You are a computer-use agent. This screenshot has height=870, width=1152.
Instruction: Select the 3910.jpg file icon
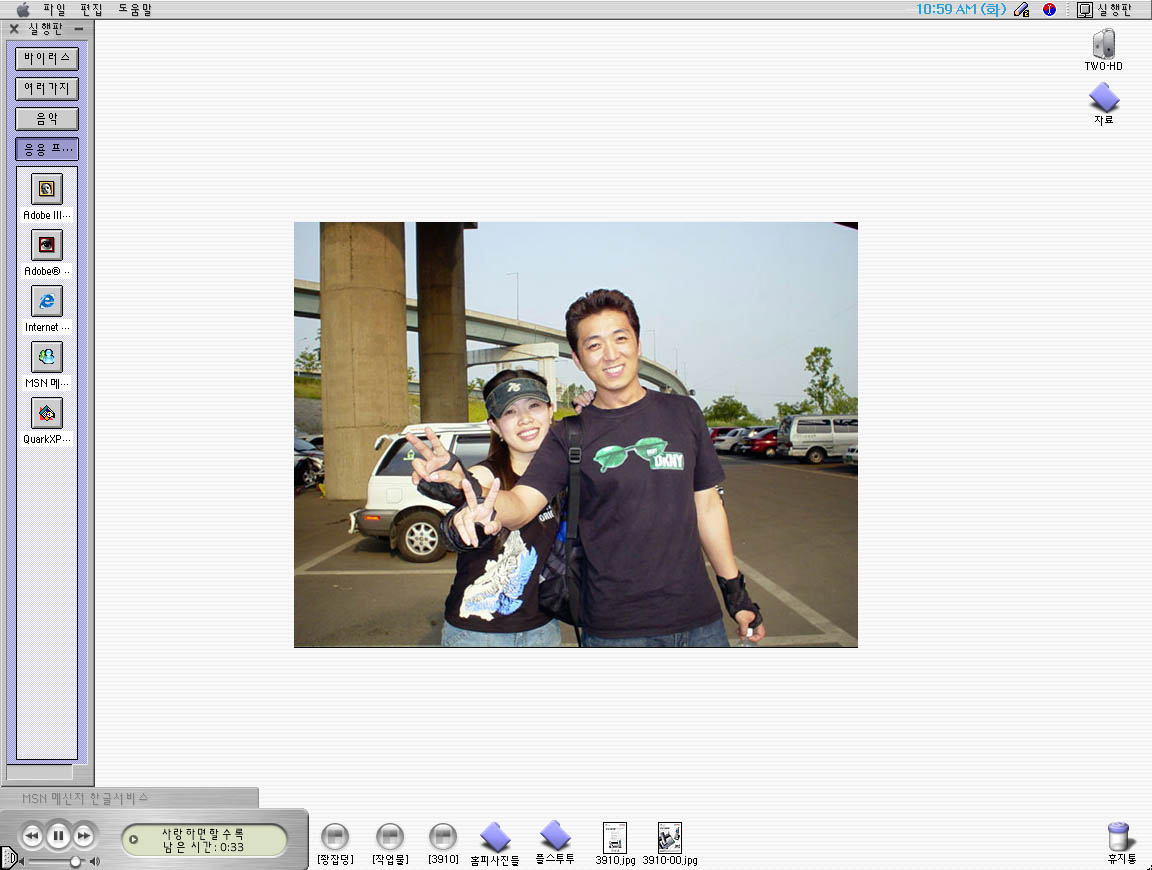click(615, 838)
